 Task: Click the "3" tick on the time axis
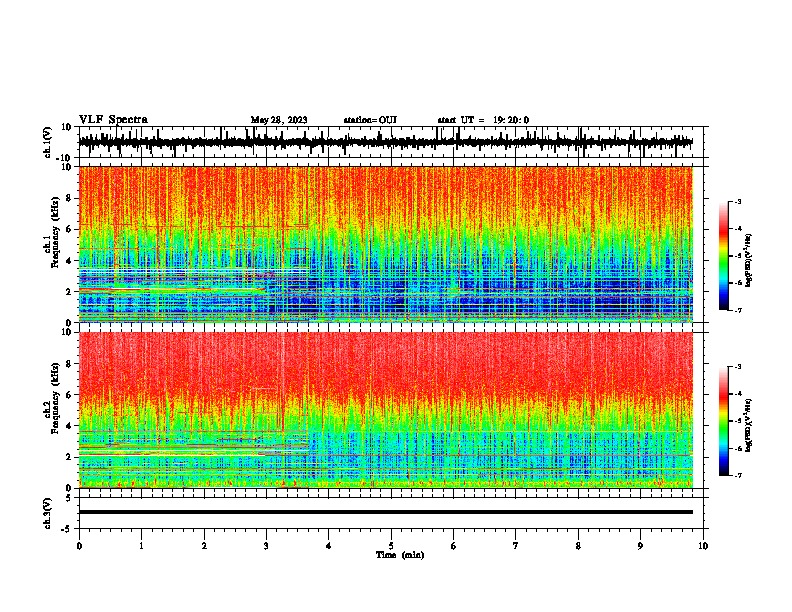266,546
